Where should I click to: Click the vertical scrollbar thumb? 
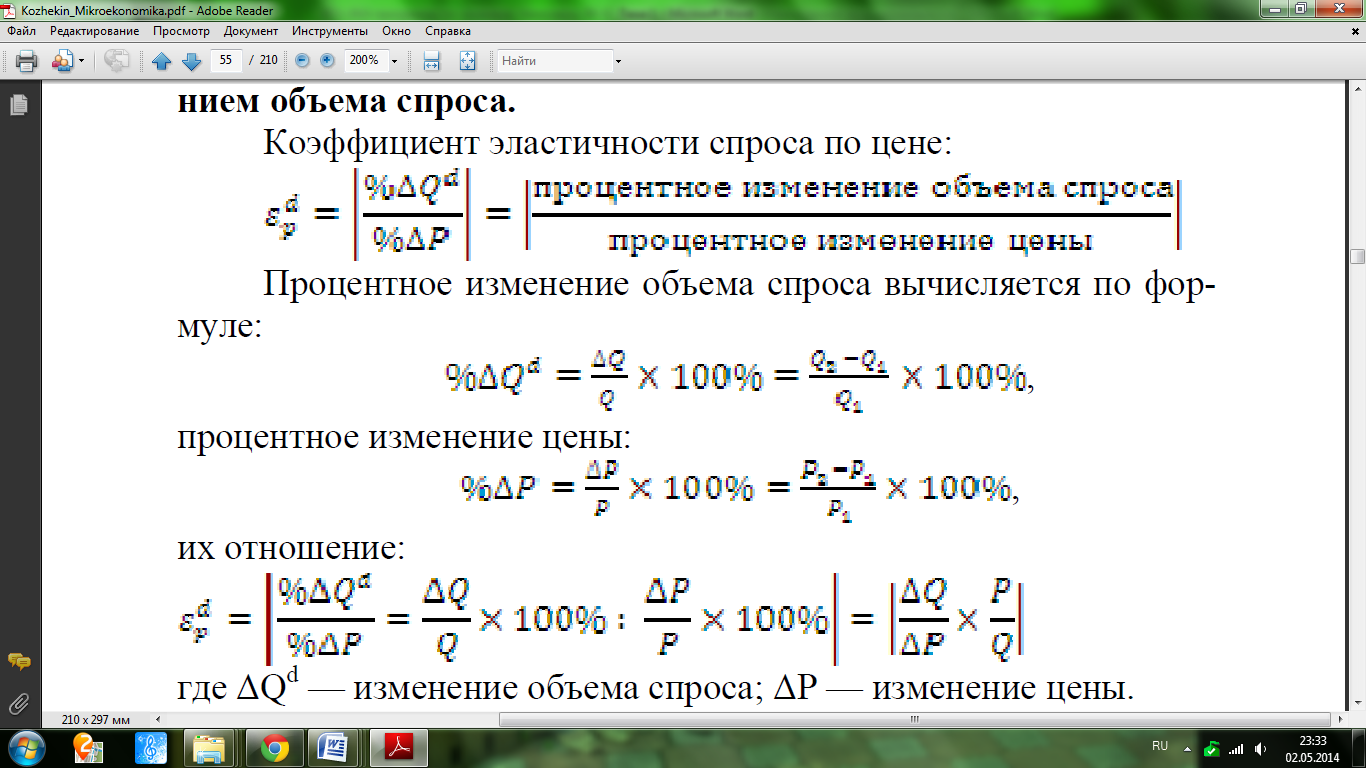pos(1357,257)
